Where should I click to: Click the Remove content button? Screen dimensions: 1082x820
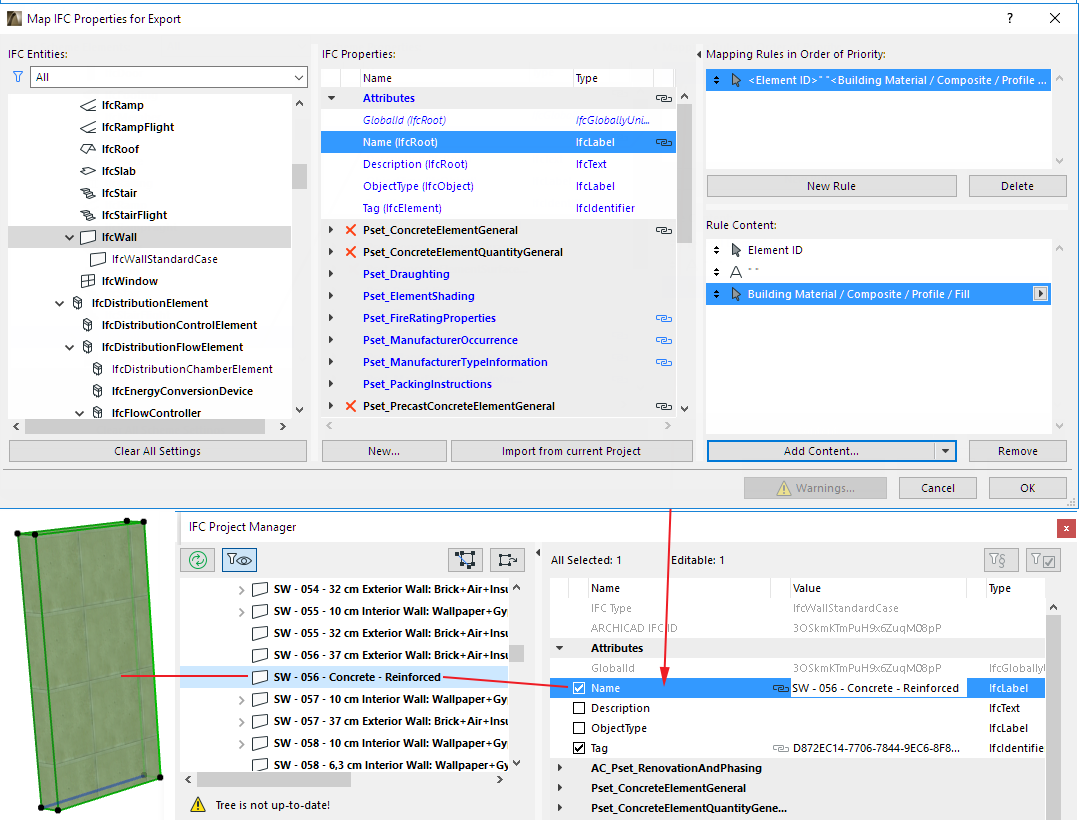click(1017, 451)
